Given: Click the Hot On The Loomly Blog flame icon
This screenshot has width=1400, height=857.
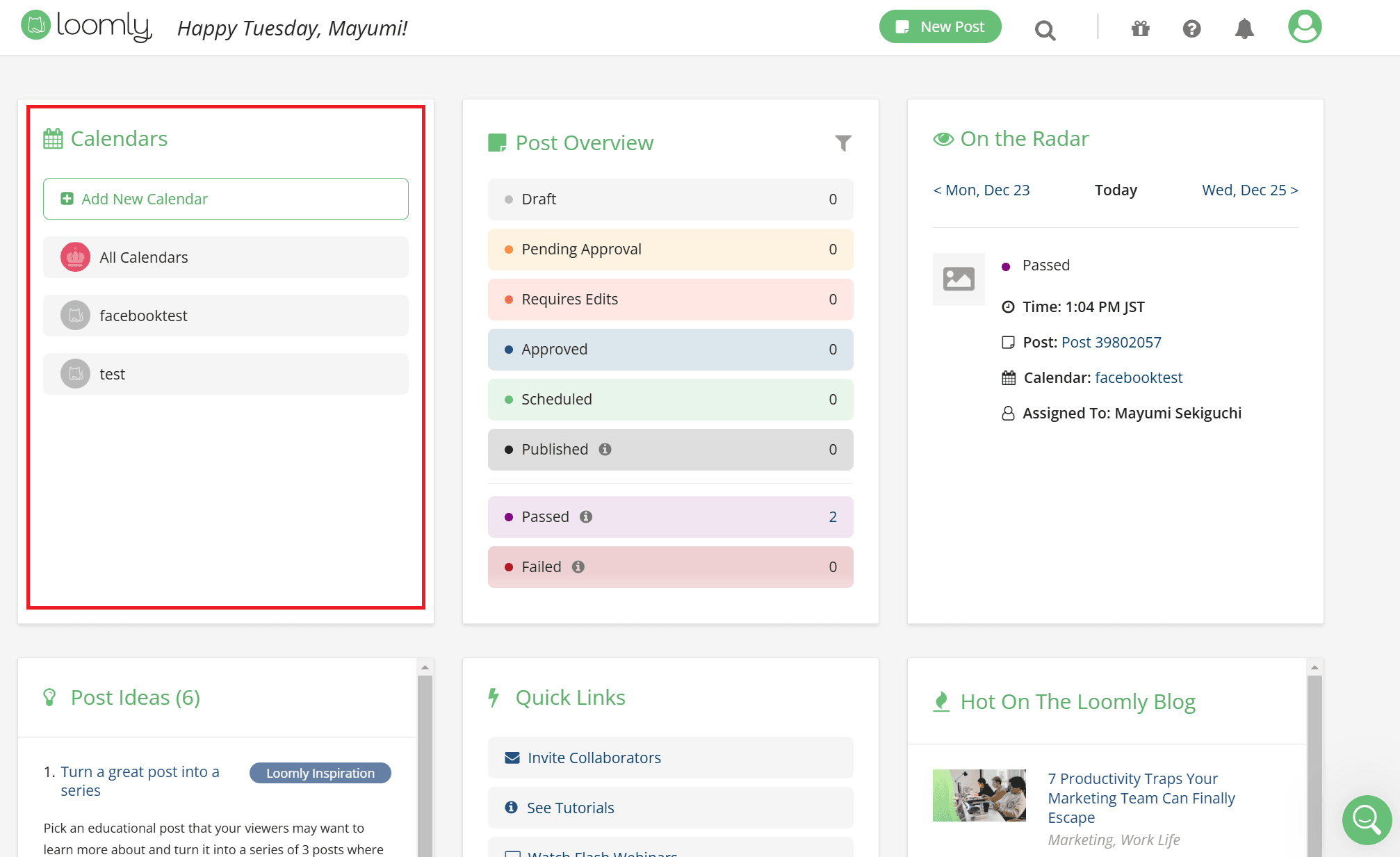Looking at the screenshot, I should [941, 701].
